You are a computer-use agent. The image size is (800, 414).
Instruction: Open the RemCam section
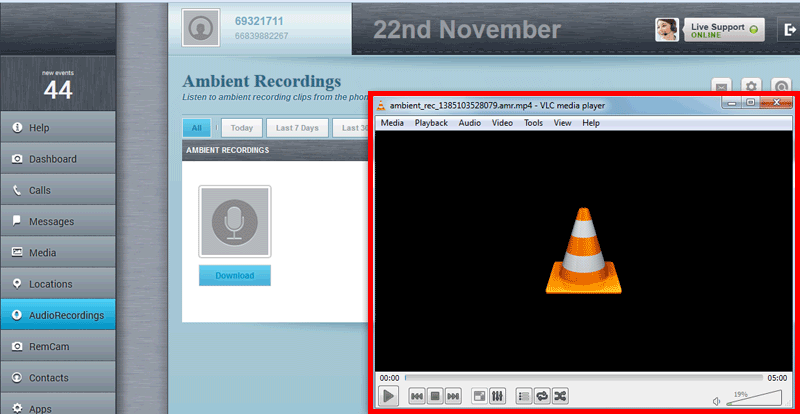[x=58, y=346]
